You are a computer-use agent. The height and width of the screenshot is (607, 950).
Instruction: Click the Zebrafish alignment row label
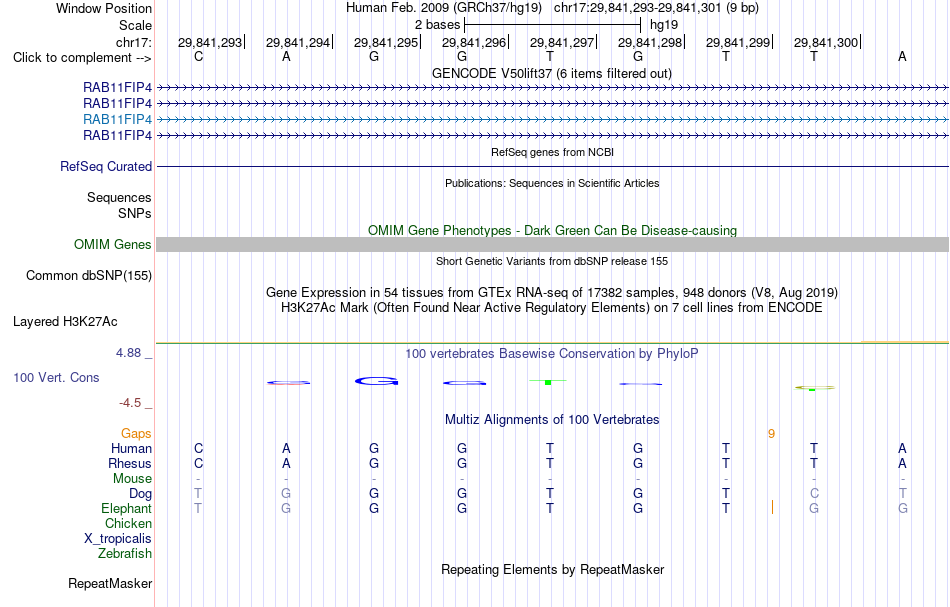pyautogui.click(x=125, y=554)
